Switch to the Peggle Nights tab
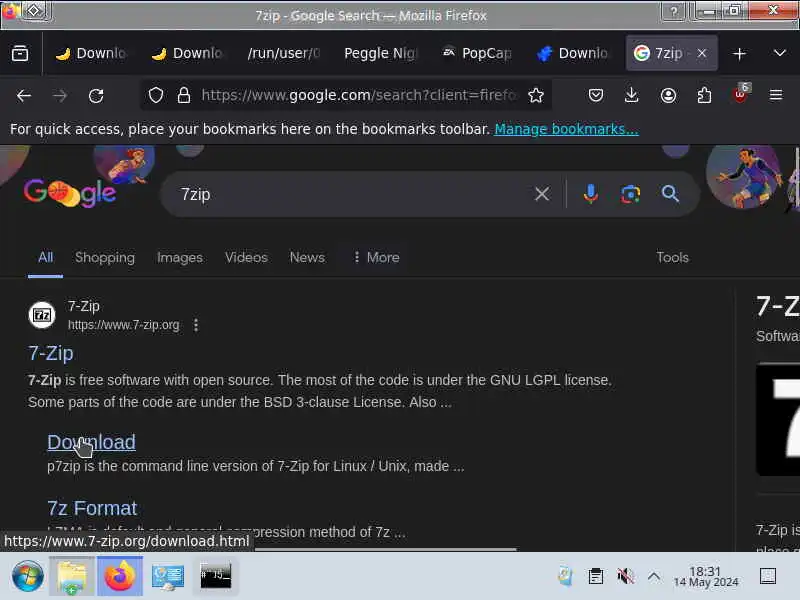This screenshot has width=800, height=600. click(x=381, y=53)
